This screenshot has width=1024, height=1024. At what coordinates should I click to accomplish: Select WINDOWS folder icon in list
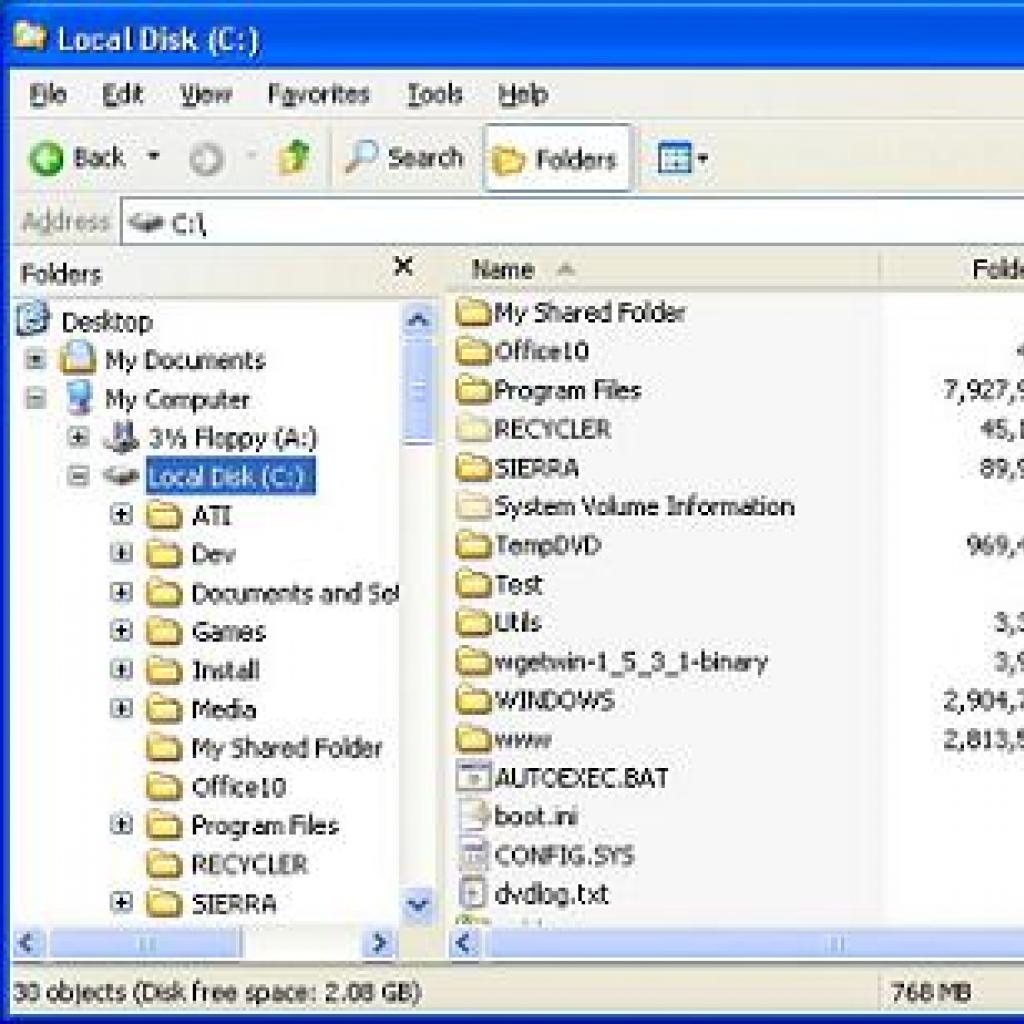tap(473, 700)
